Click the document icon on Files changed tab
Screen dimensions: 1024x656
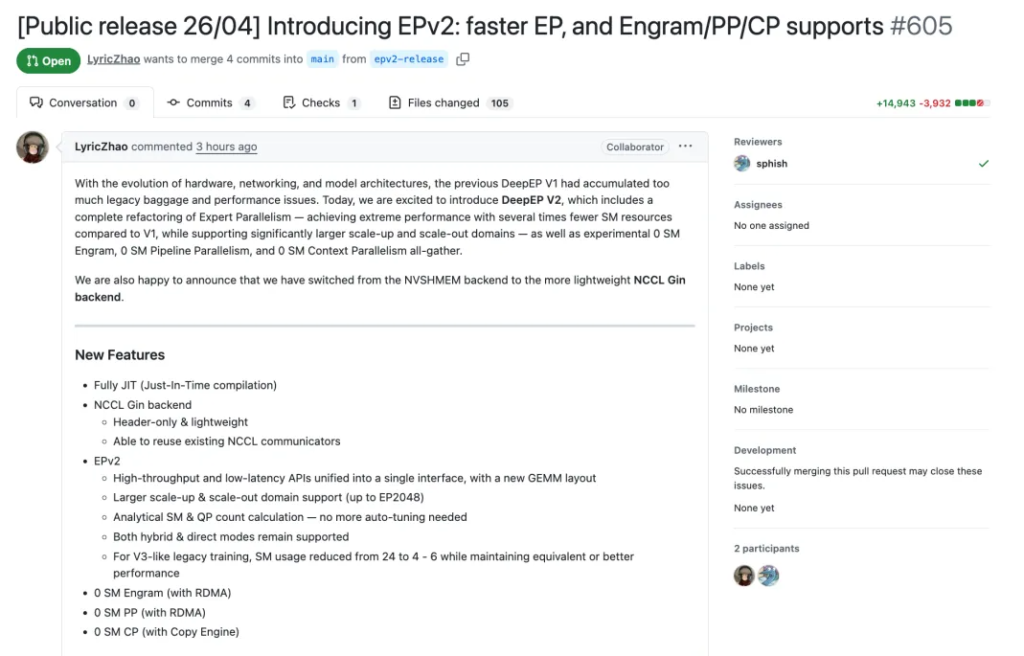(393, 102)
